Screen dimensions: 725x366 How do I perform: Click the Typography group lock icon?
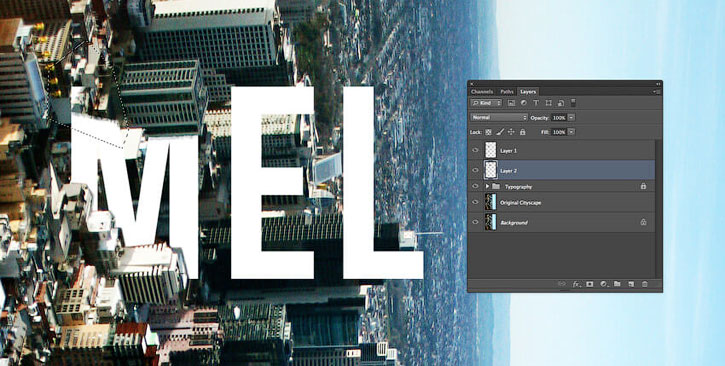[643, 186]
